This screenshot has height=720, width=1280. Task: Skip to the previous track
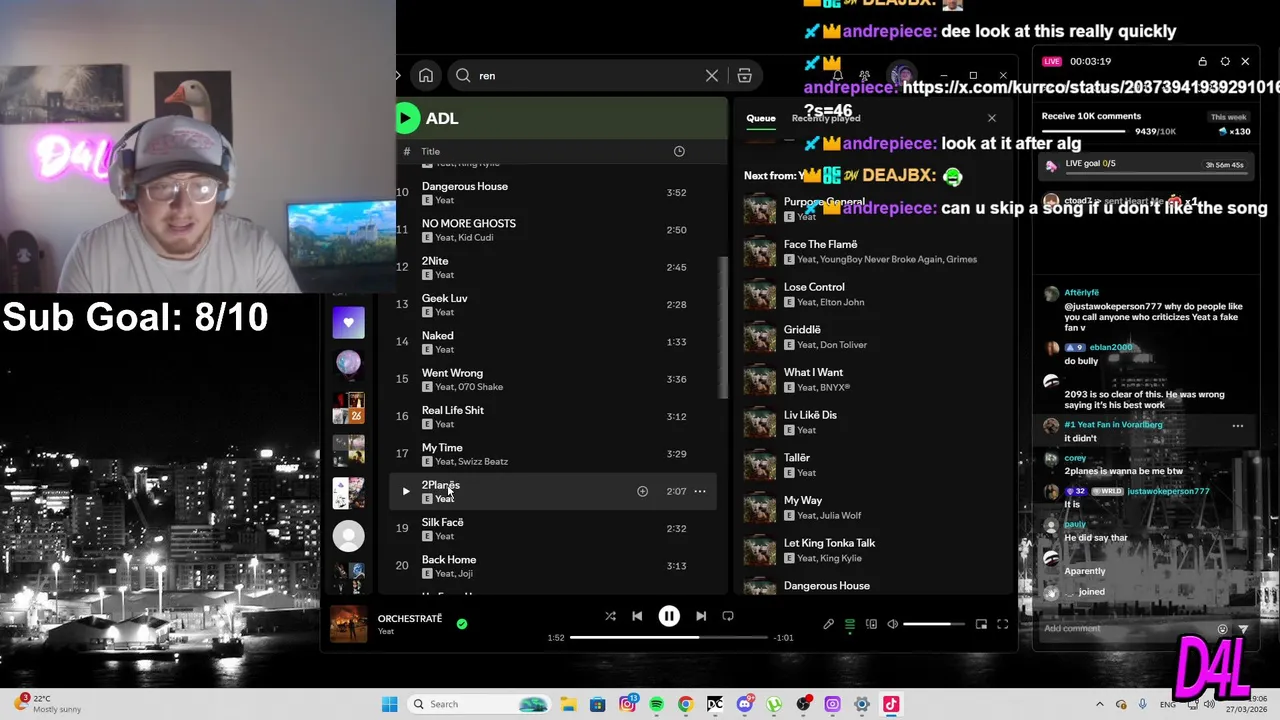tap(637, 616)
